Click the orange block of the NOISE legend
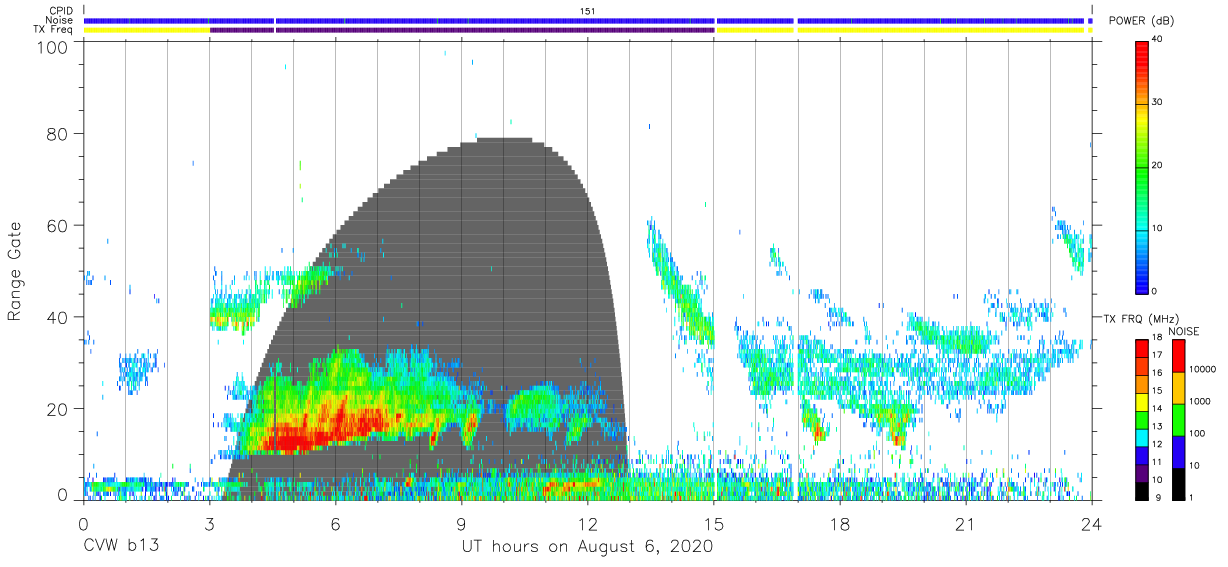1228x567 pixels. click(x=1177, y=387)
